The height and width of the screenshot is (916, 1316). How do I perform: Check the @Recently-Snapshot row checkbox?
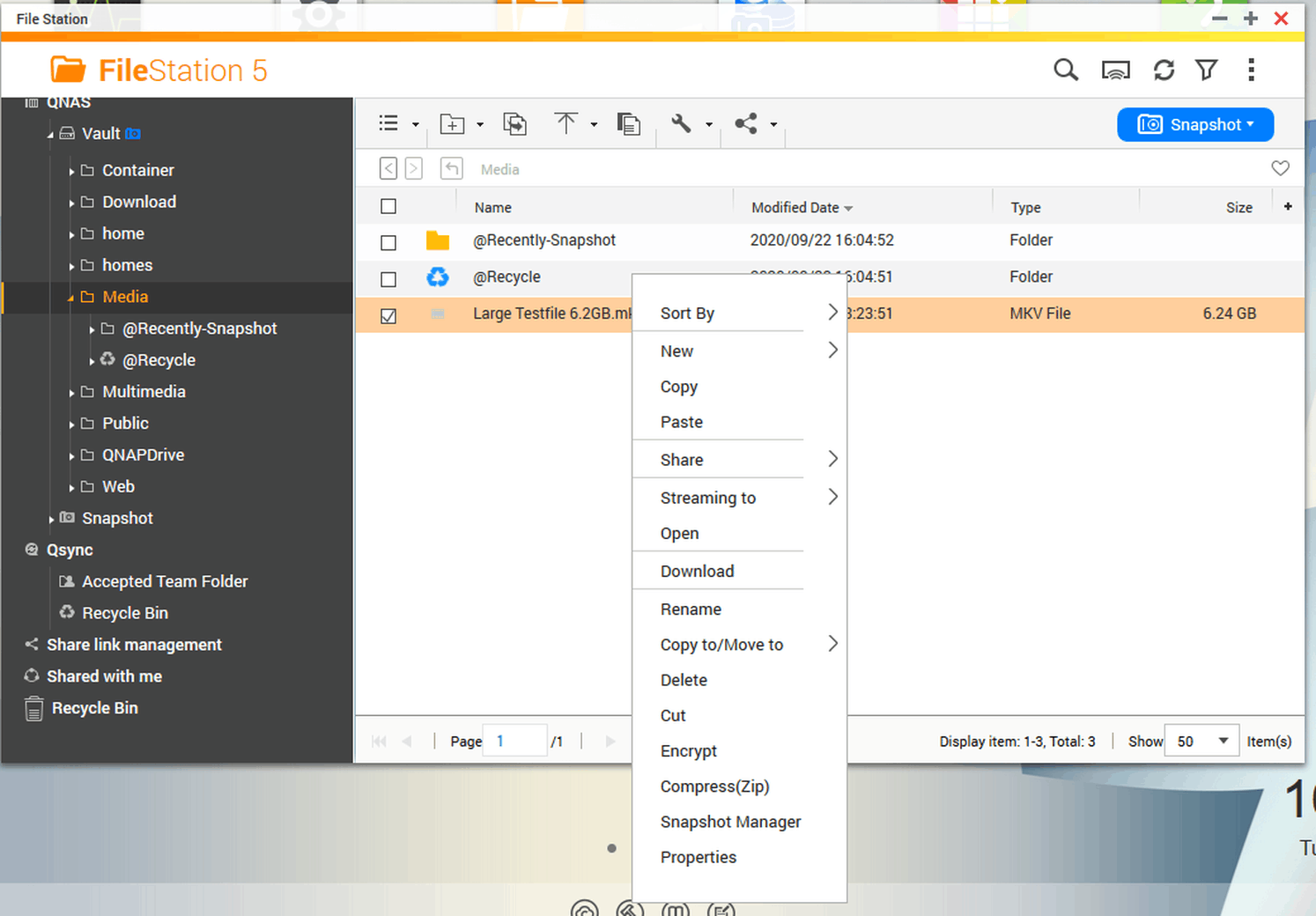click(388, 242)
